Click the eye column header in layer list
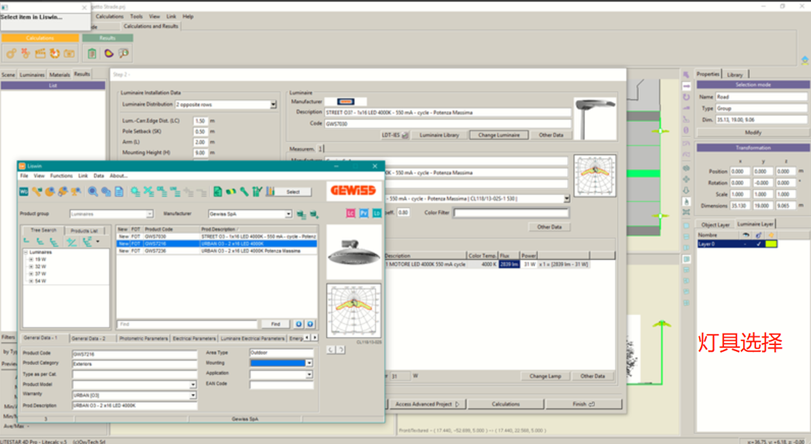This screenshot has width=811, height=444. coord(745,235)
